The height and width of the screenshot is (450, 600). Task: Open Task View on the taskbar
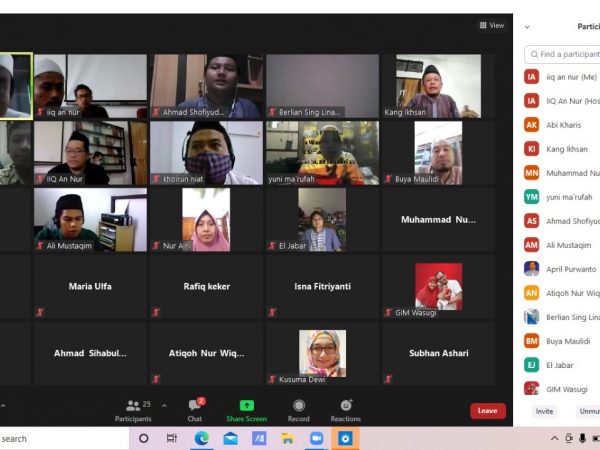172,438
